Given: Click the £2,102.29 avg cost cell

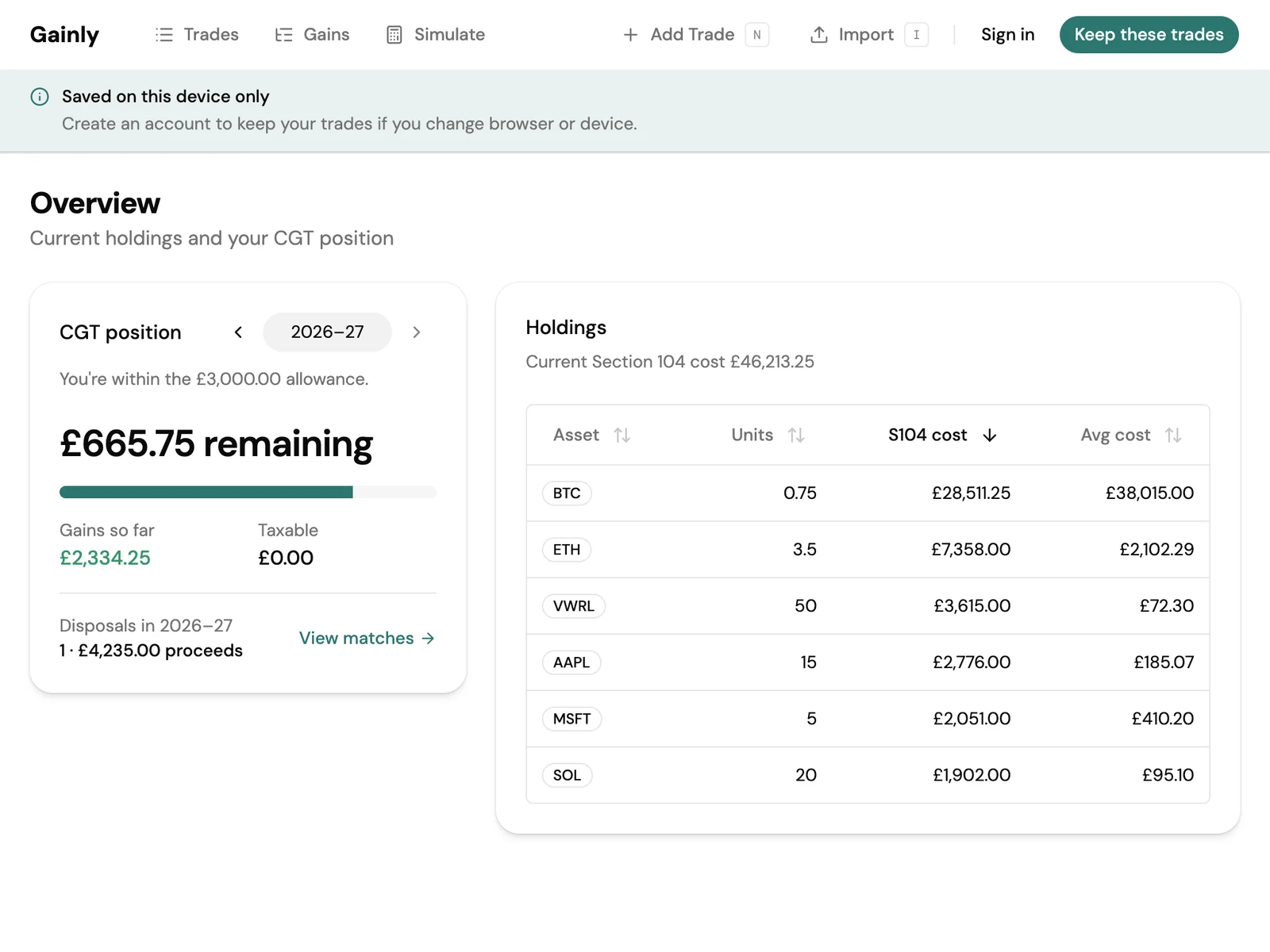Looking at the screenshot, I should (x=1156, y=550).
